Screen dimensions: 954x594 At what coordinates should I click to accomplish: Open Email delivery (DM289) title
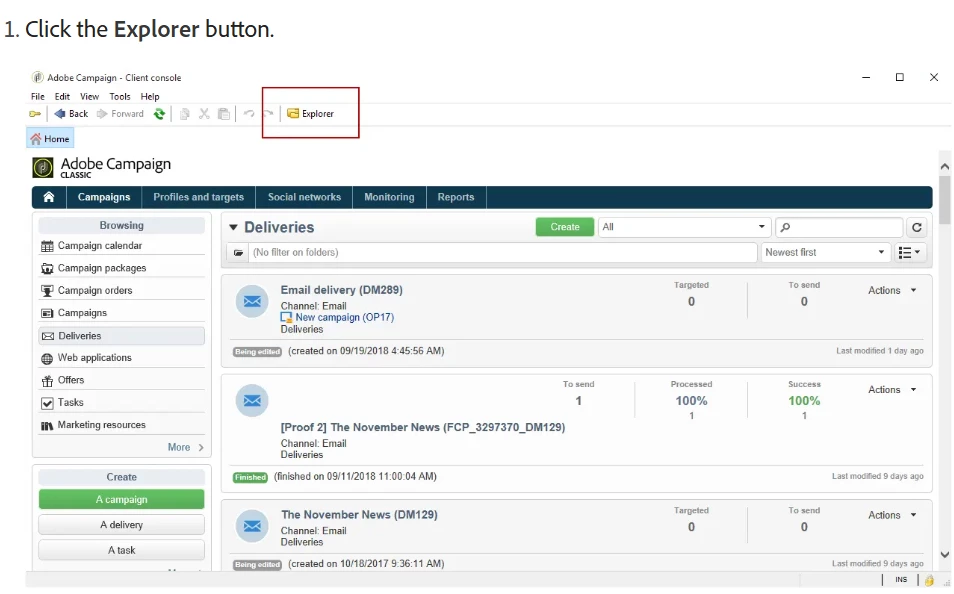coord(341,290)
